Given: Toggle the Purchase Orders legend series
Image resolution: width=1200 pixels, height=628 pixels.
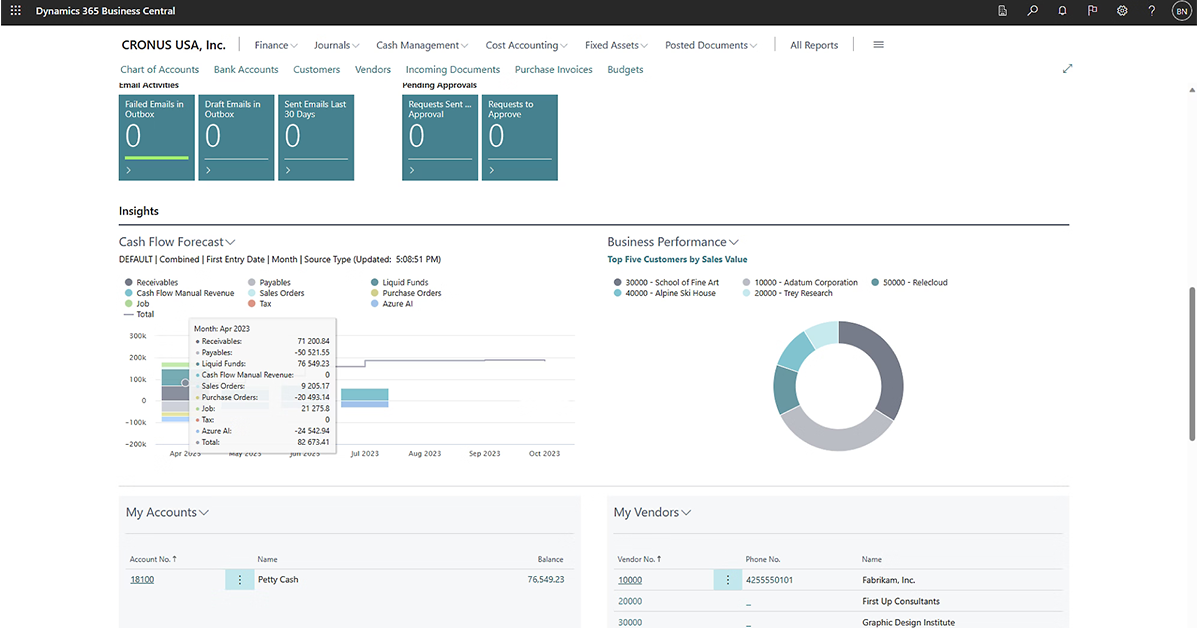Looking at the screenshot, I should click(405, 293).
